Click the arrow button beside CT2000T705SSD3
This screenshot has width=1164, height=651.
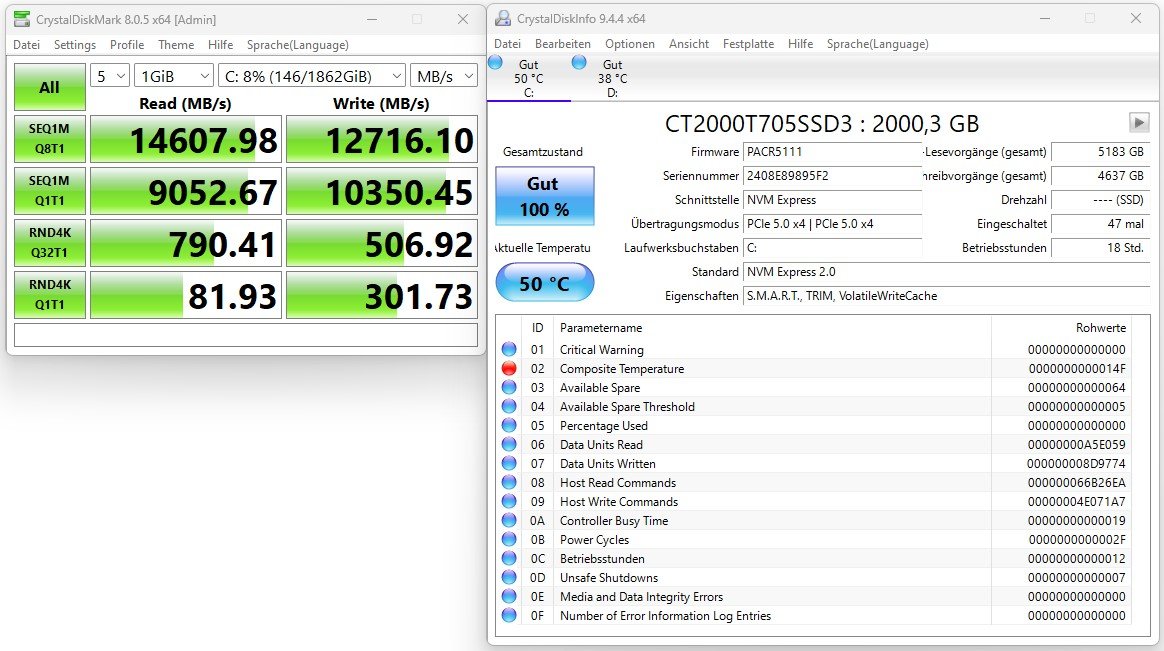1139,122
